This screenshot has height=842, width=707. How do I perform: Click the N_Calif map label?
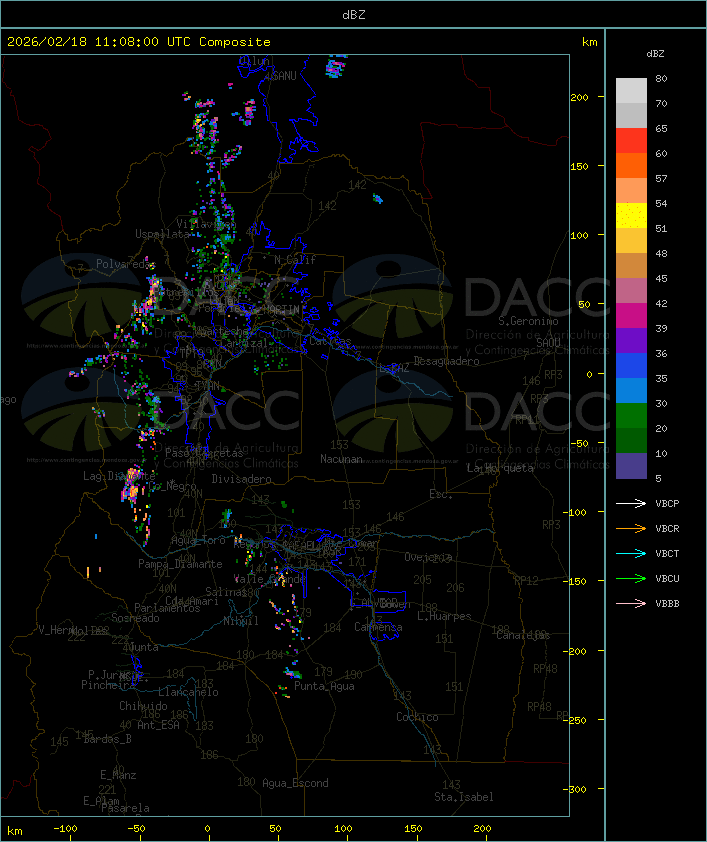click(x=295, y=259)
